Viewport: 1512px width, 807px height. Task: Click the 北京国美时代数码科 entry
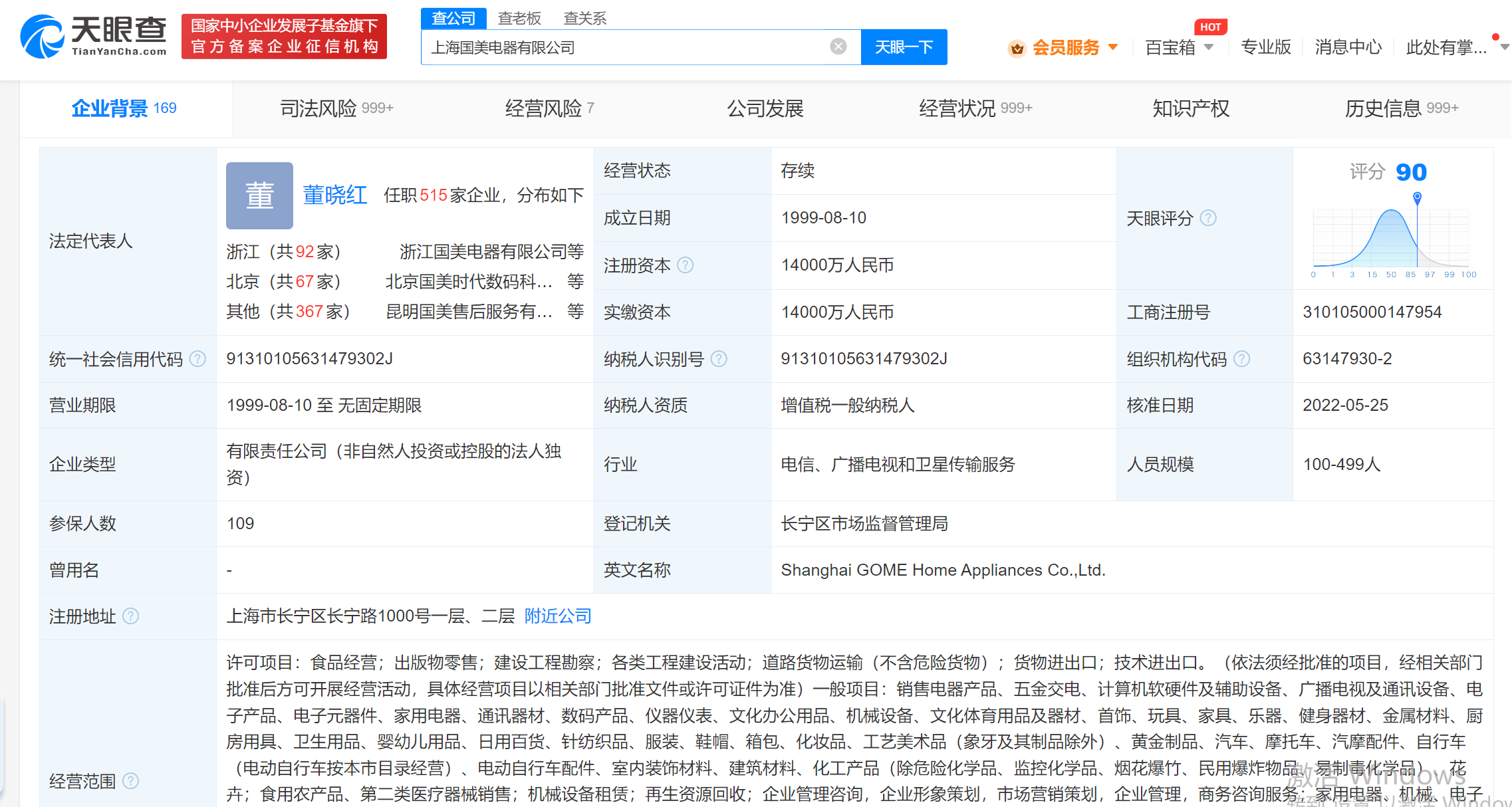tap(469, 282)
